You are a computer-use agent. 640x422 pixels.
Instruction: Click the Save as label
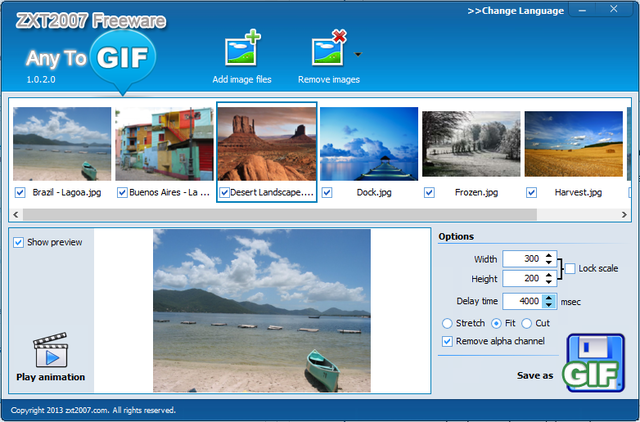535,375
